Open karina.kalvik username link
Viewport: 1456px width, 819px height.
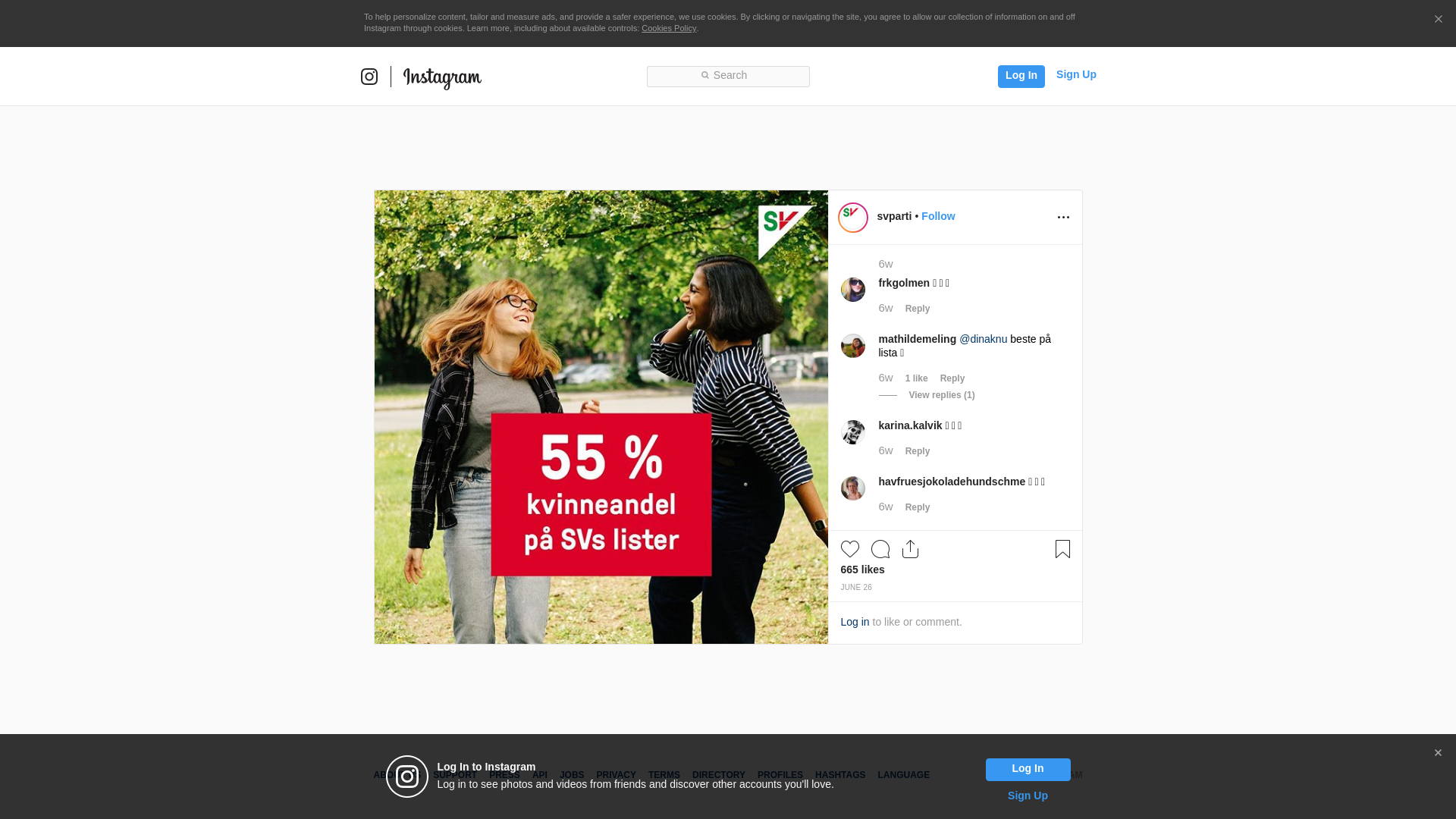pos(910,425)
